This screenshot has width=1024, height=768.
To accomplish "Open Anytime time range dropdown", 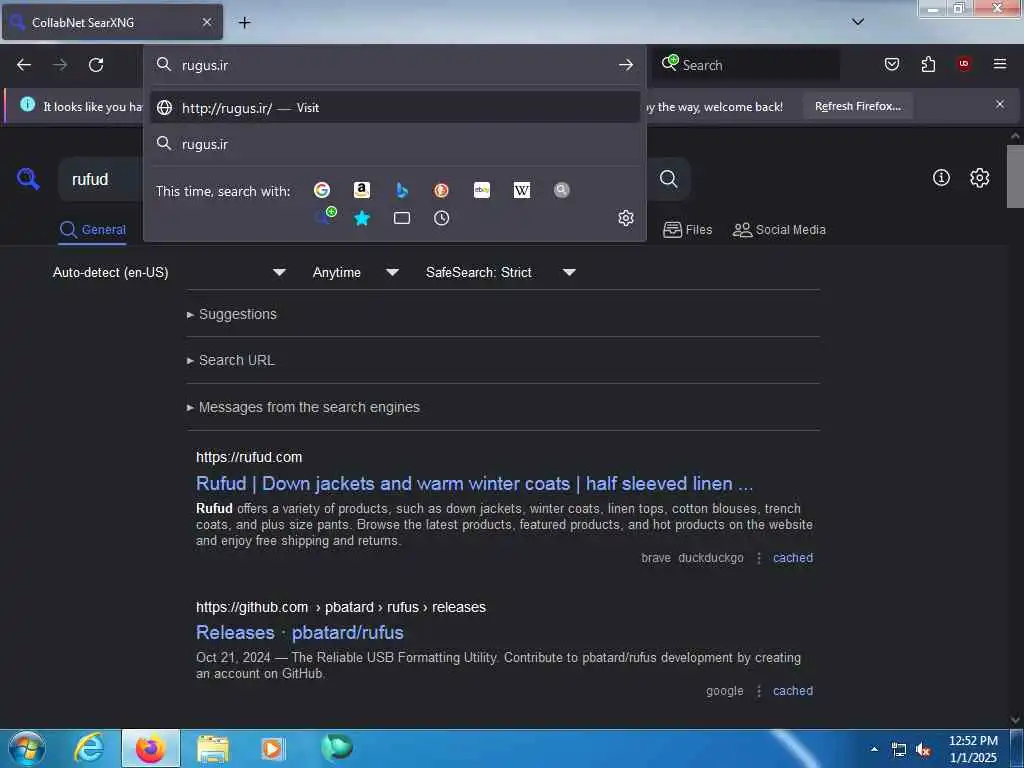I will [x=355, y=272].
